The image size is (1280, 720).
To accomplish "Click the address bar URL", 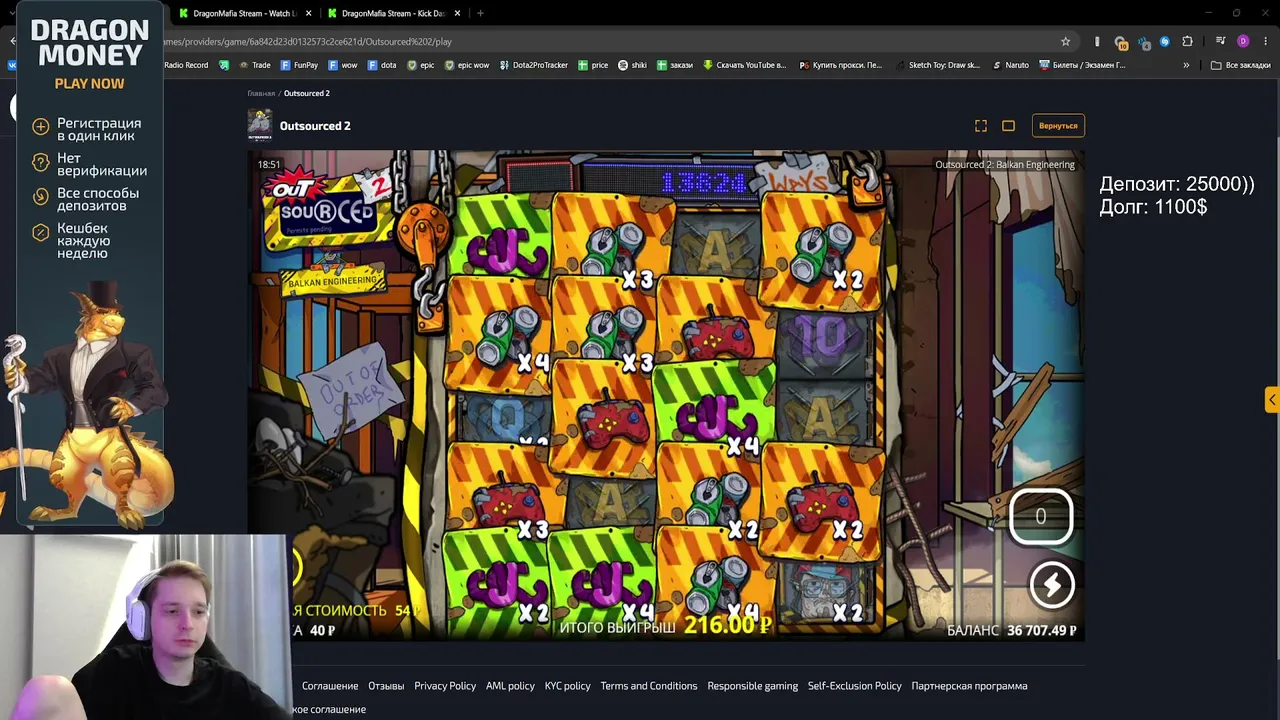I will (308, 42).
